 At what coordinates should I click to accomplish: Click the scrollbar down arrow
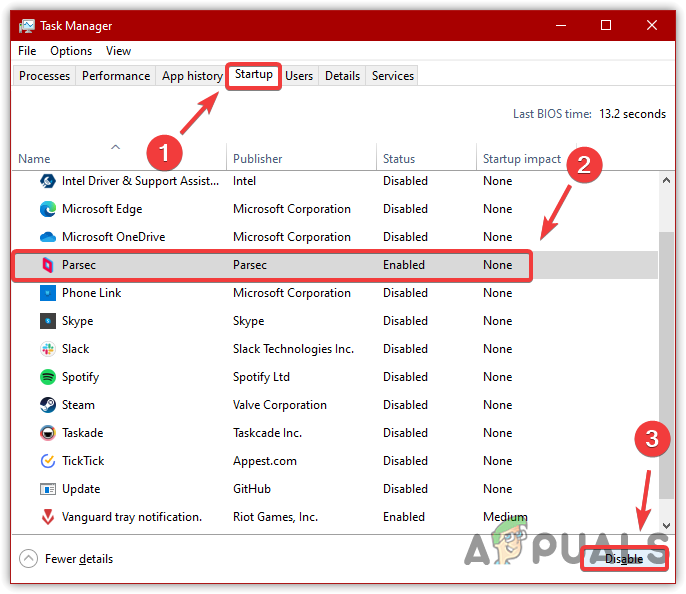[x=666, y=525]
